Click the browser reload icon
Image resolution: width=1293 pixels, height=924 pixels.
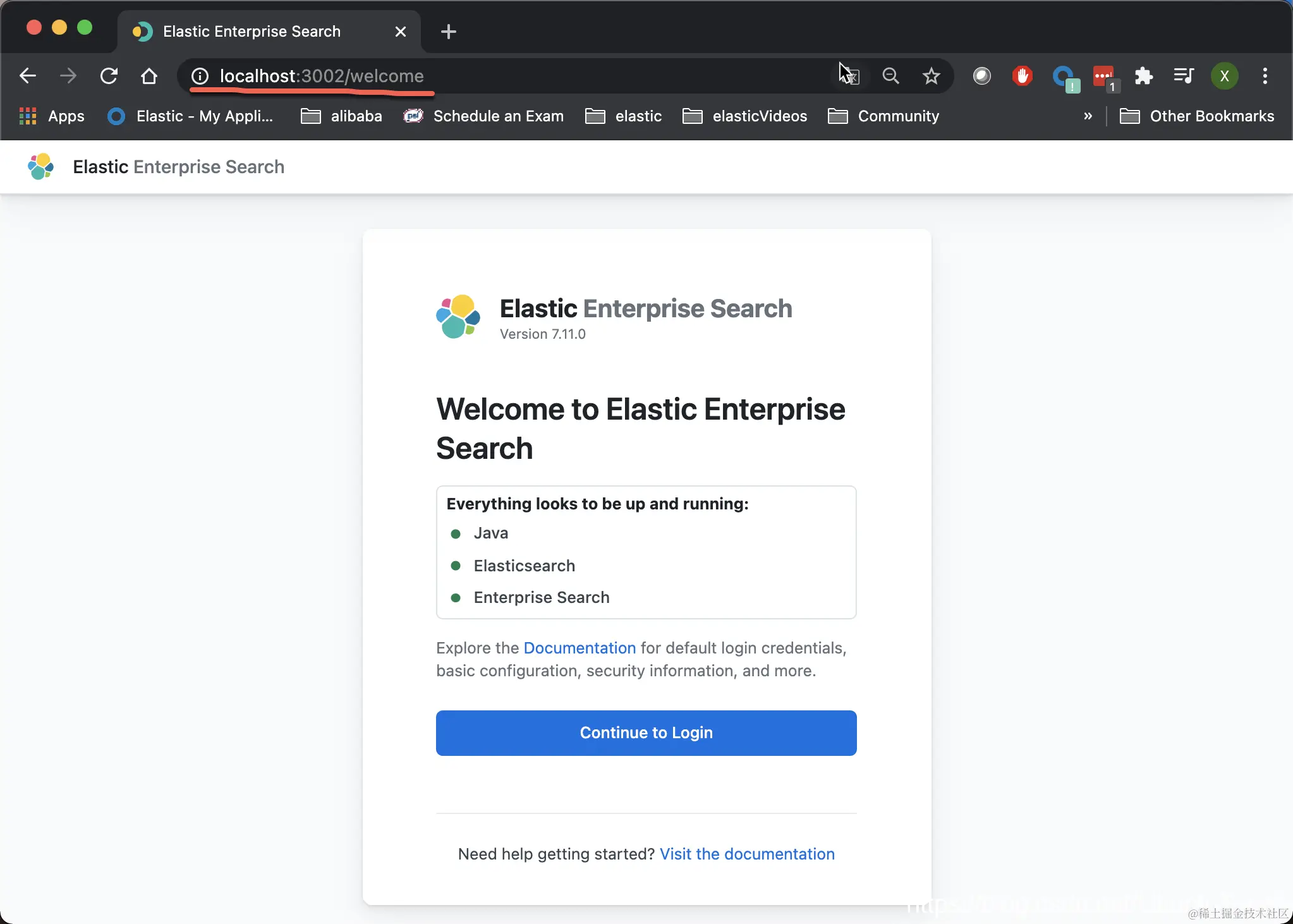coord(109,76)
